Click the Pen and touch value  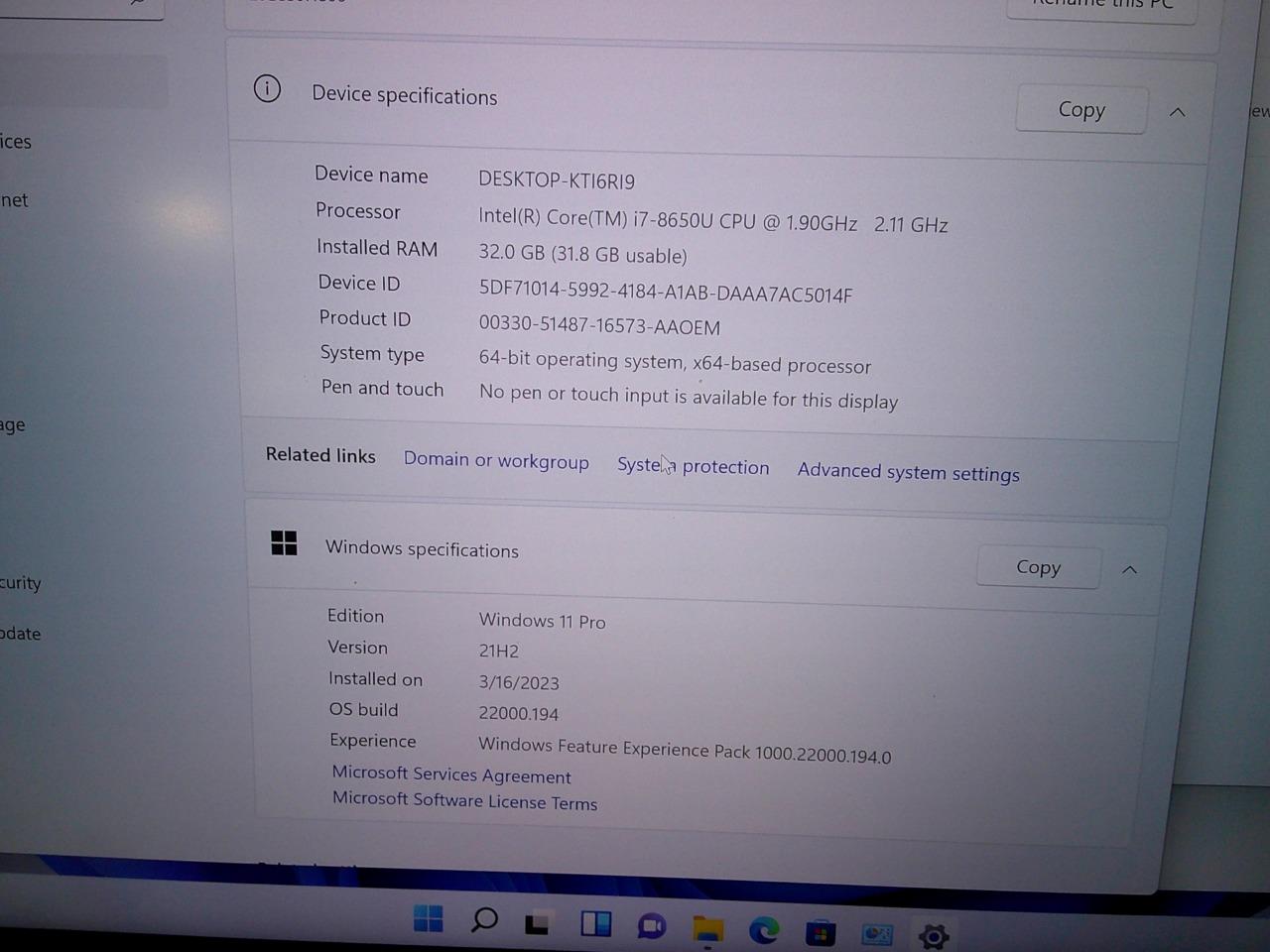pos(689,397)
